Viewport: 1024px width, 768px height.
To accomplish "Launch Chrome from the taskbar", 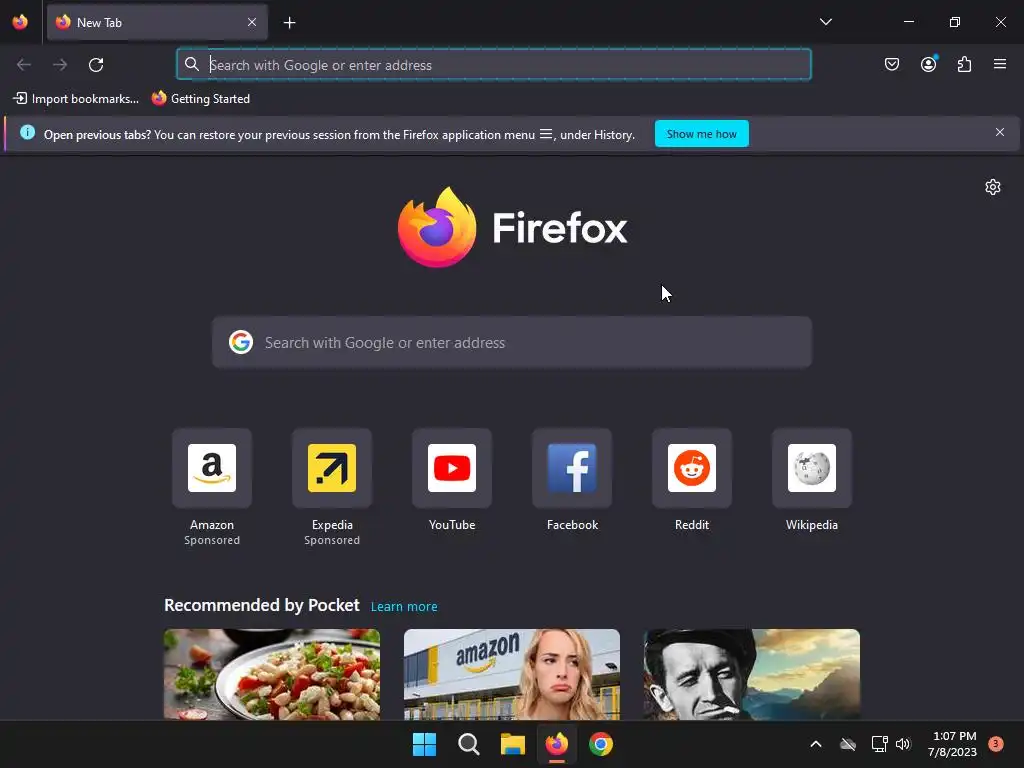I will 601,744.
